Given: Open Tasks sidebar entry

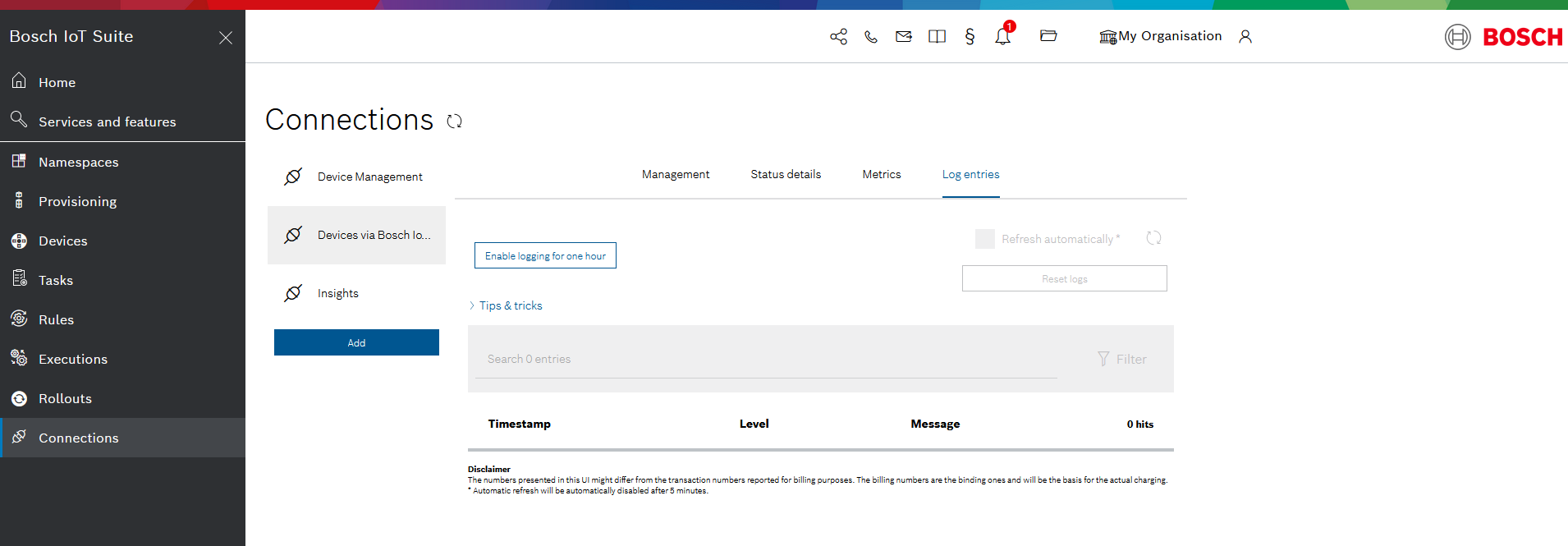Looking at the screenshot, I should point(122,280).
